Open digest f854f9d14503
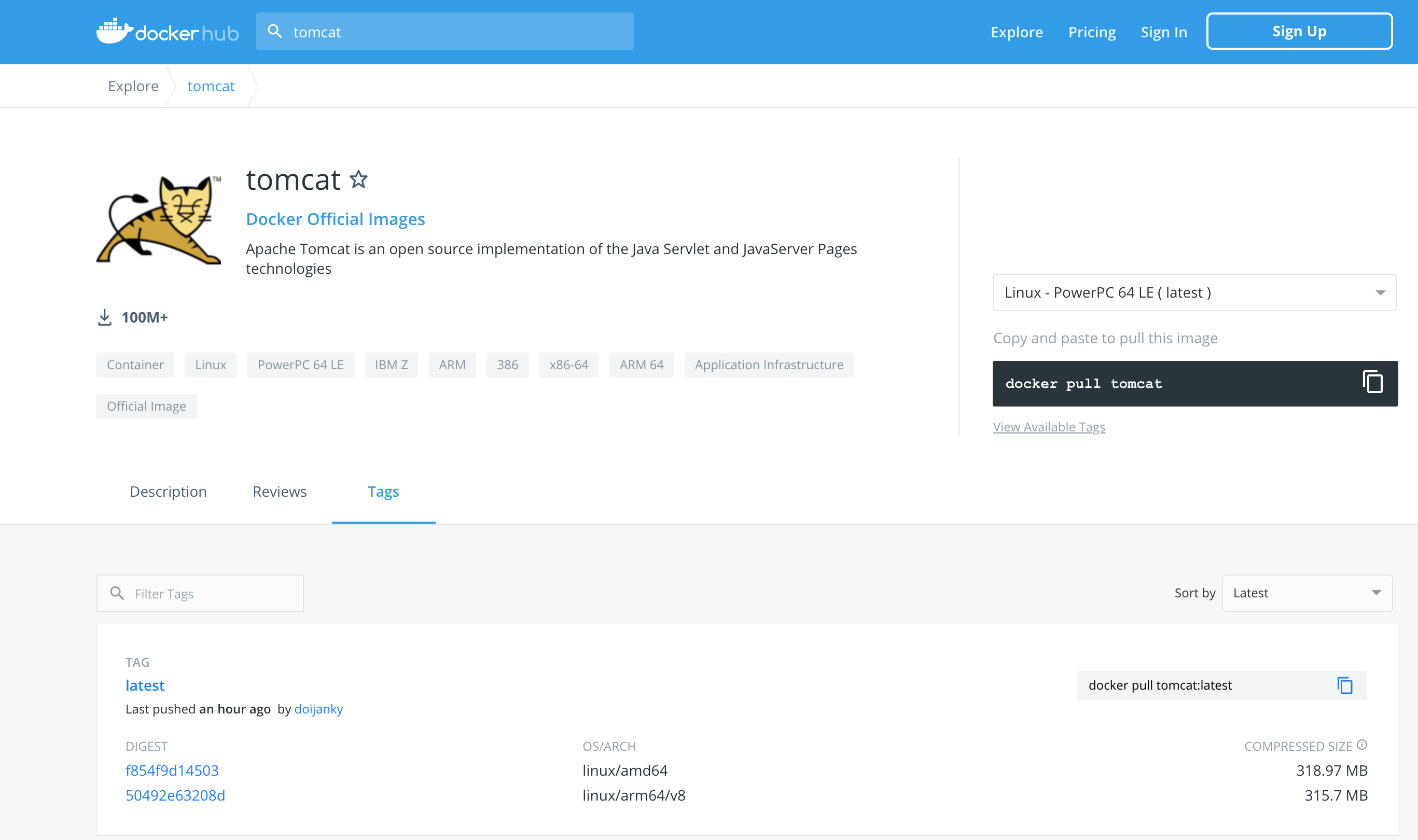1418x840 pixels. (172, 771)
